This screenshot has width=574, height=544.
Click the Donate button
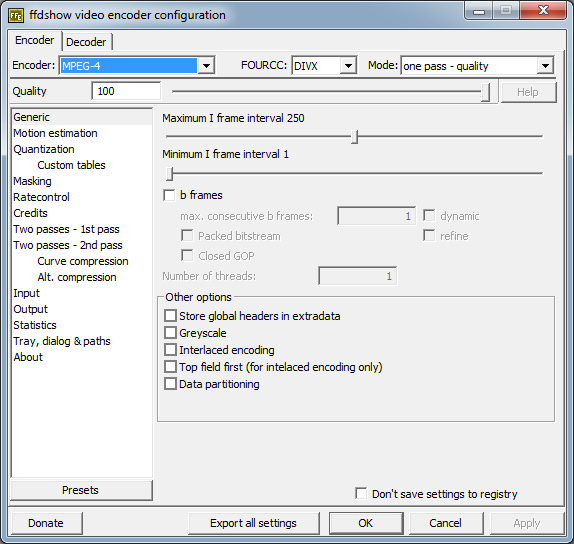46,523
